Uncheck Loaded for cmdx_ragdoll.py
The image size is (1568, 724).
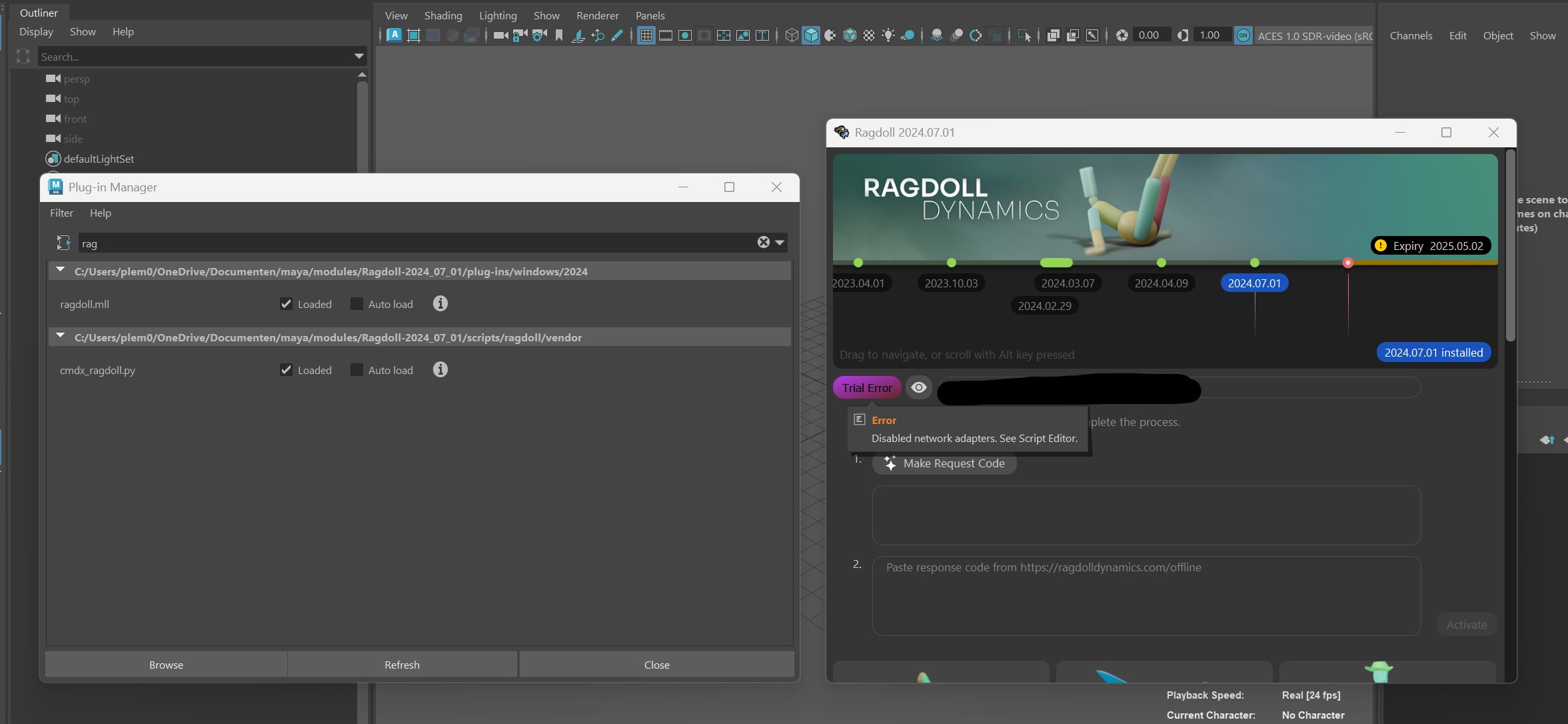coord(286,370)
